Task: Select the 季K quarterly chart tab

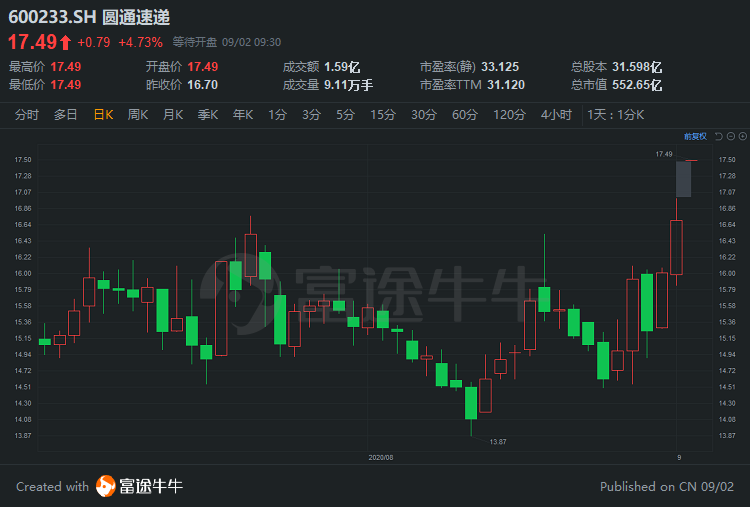Action: [x=208, y=115]
